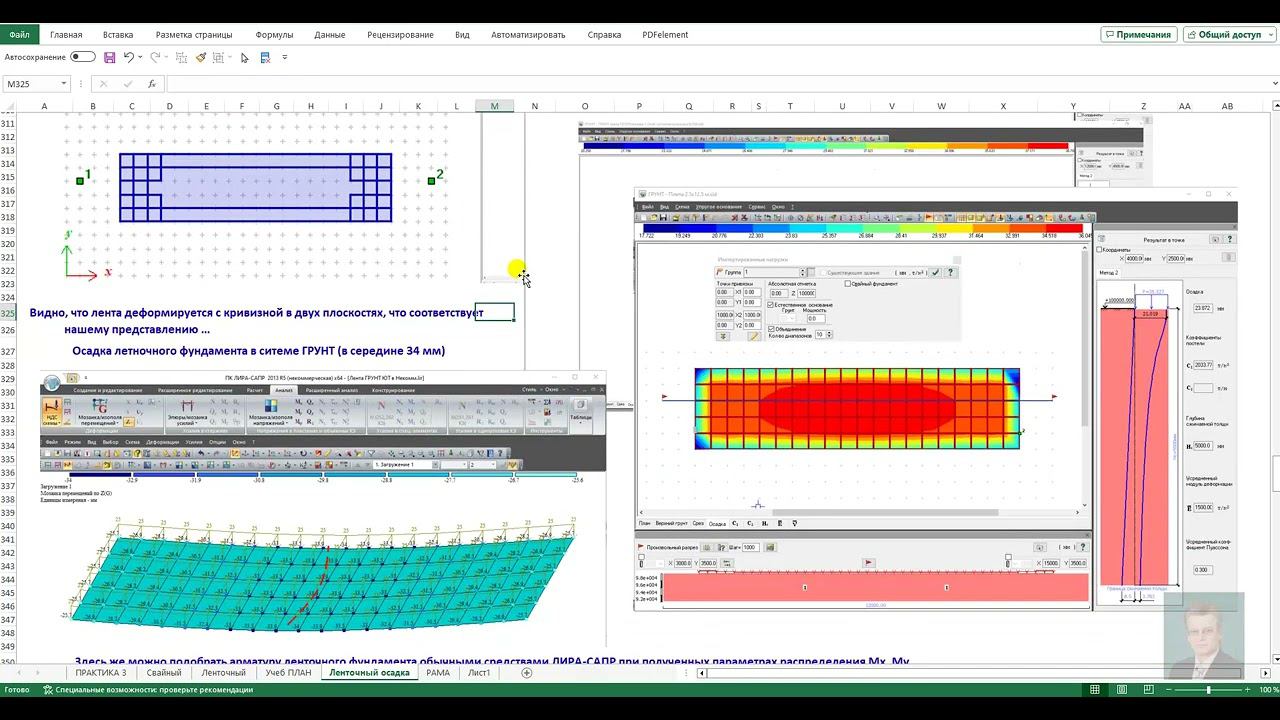Click the horizontal scrollbar right arrow

[1265, 673]
